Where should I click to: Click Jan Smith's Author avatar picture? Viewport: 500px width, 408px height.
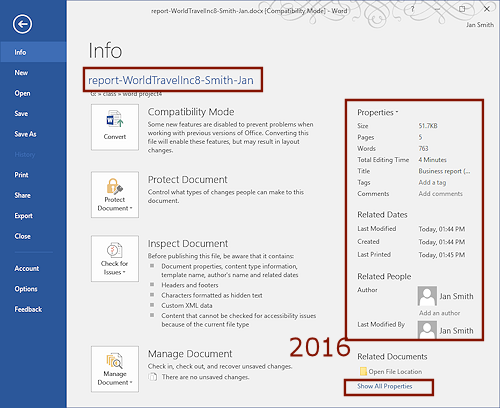pyautogui.click(x=427, y=296)
